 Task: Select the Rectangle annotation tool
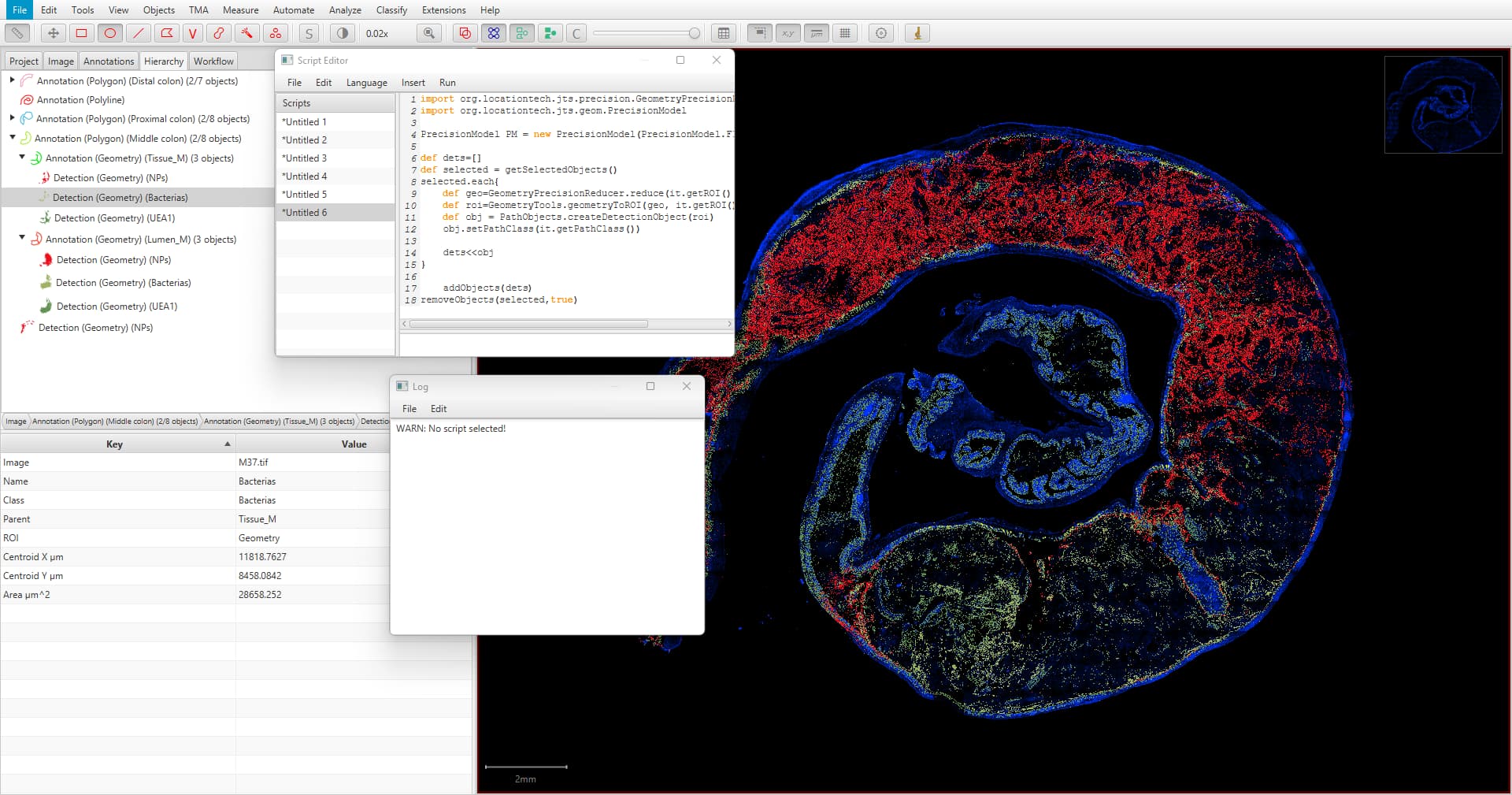[80, 33]
